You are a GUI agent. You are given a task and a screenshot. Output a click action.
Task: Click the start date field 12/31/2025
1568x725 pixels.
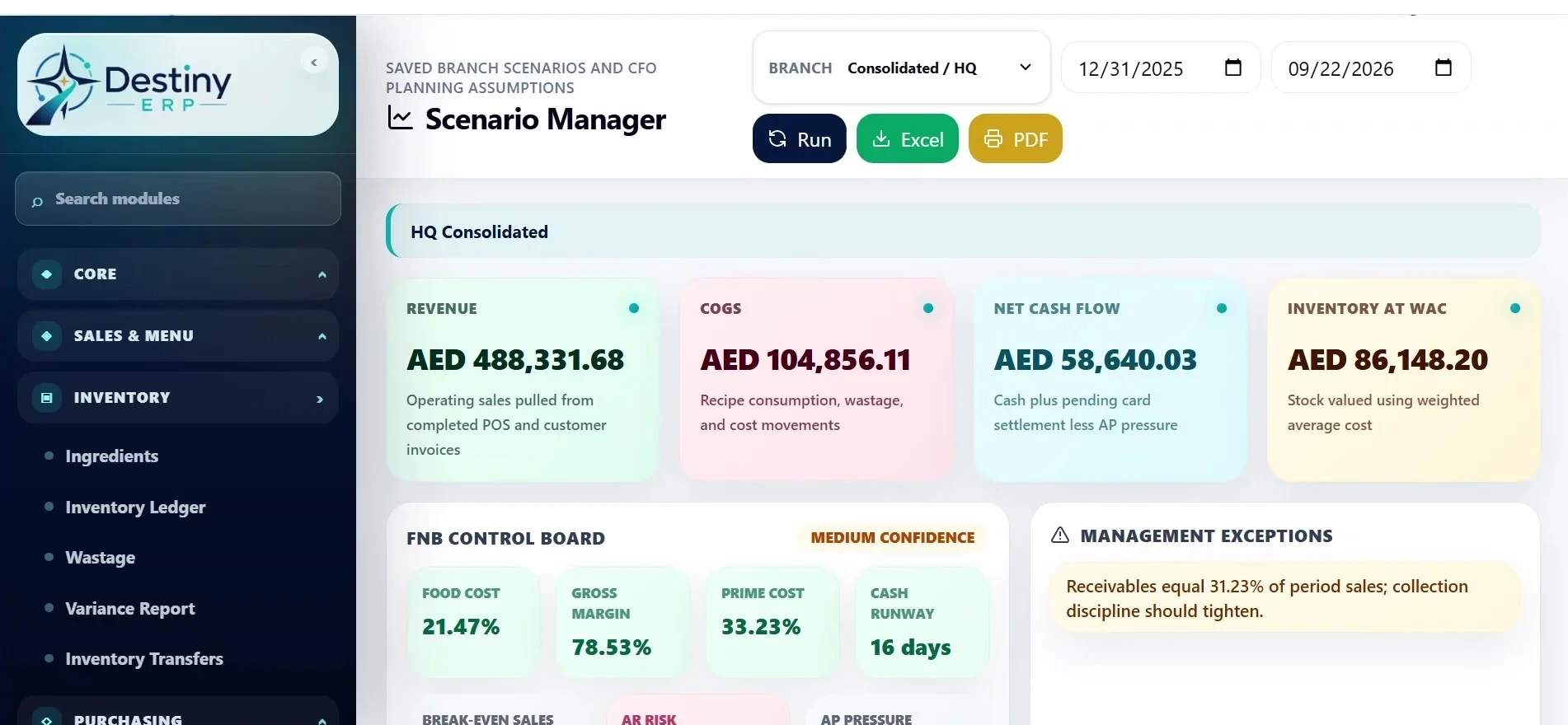click(1161, 68)
